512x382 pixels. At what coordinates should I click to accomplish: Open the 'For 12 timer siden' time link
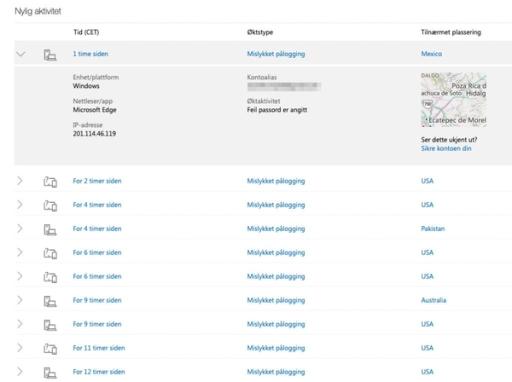click(x=99, y=372)
